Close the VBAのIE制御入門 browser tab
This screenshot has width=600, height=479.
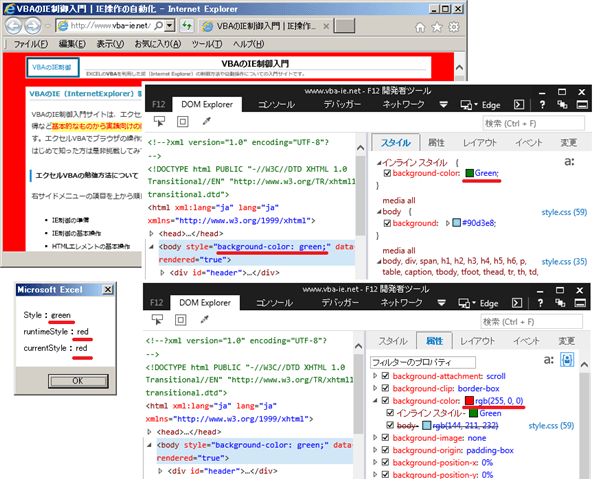coord(326,26)
